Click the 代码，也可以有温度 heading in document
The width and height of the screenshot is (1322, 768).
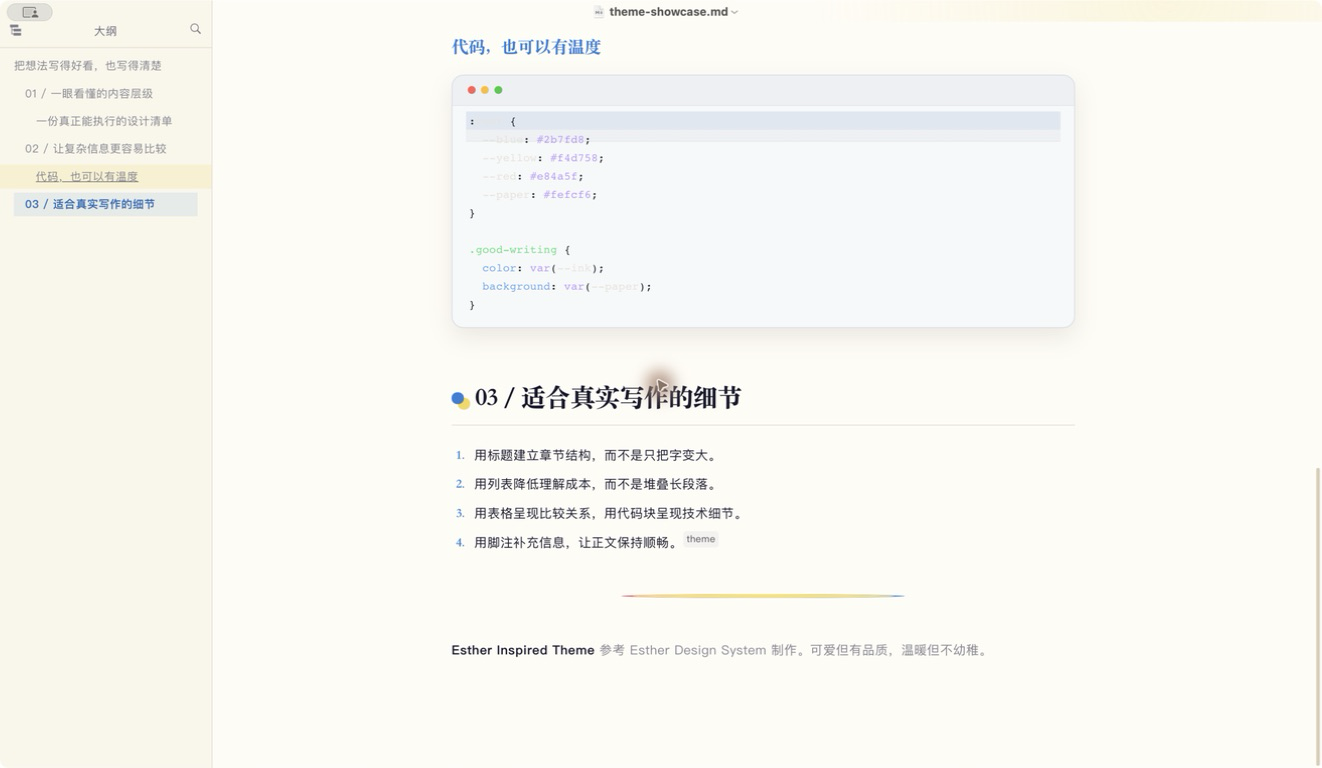click(526, 47)
